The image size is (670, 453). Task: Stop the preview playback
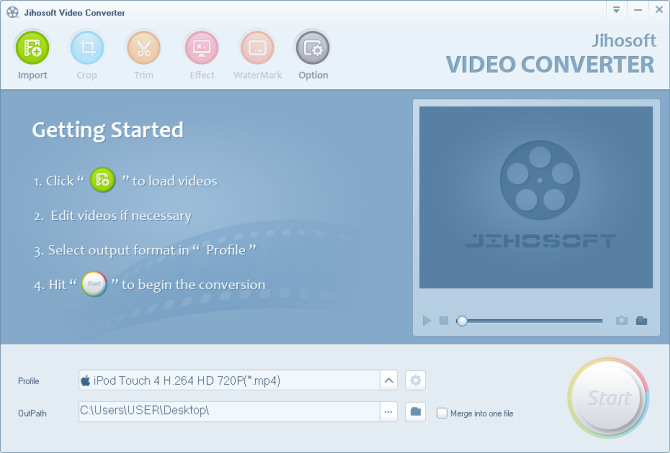coord(443,321)
